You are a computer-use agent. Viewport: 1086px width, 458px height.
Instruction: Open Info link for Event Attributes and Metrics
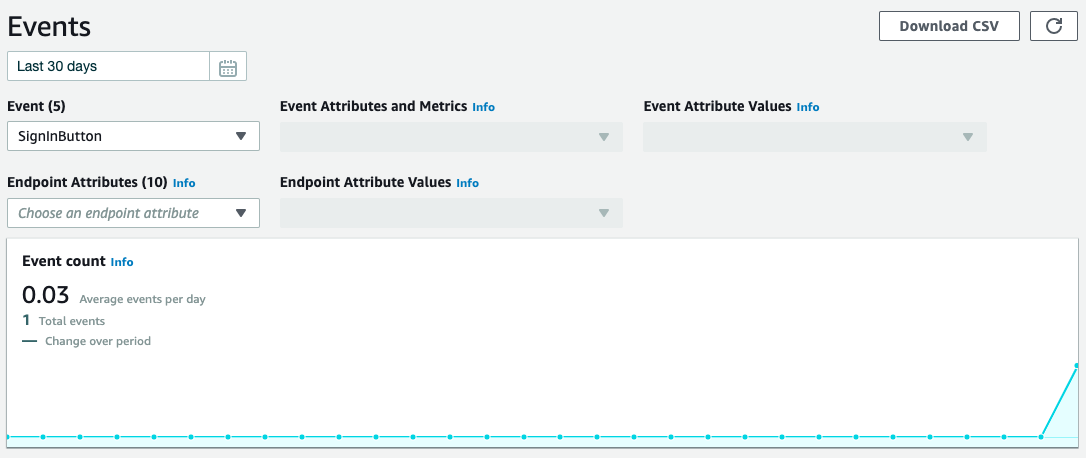click(x=483, y=107)
